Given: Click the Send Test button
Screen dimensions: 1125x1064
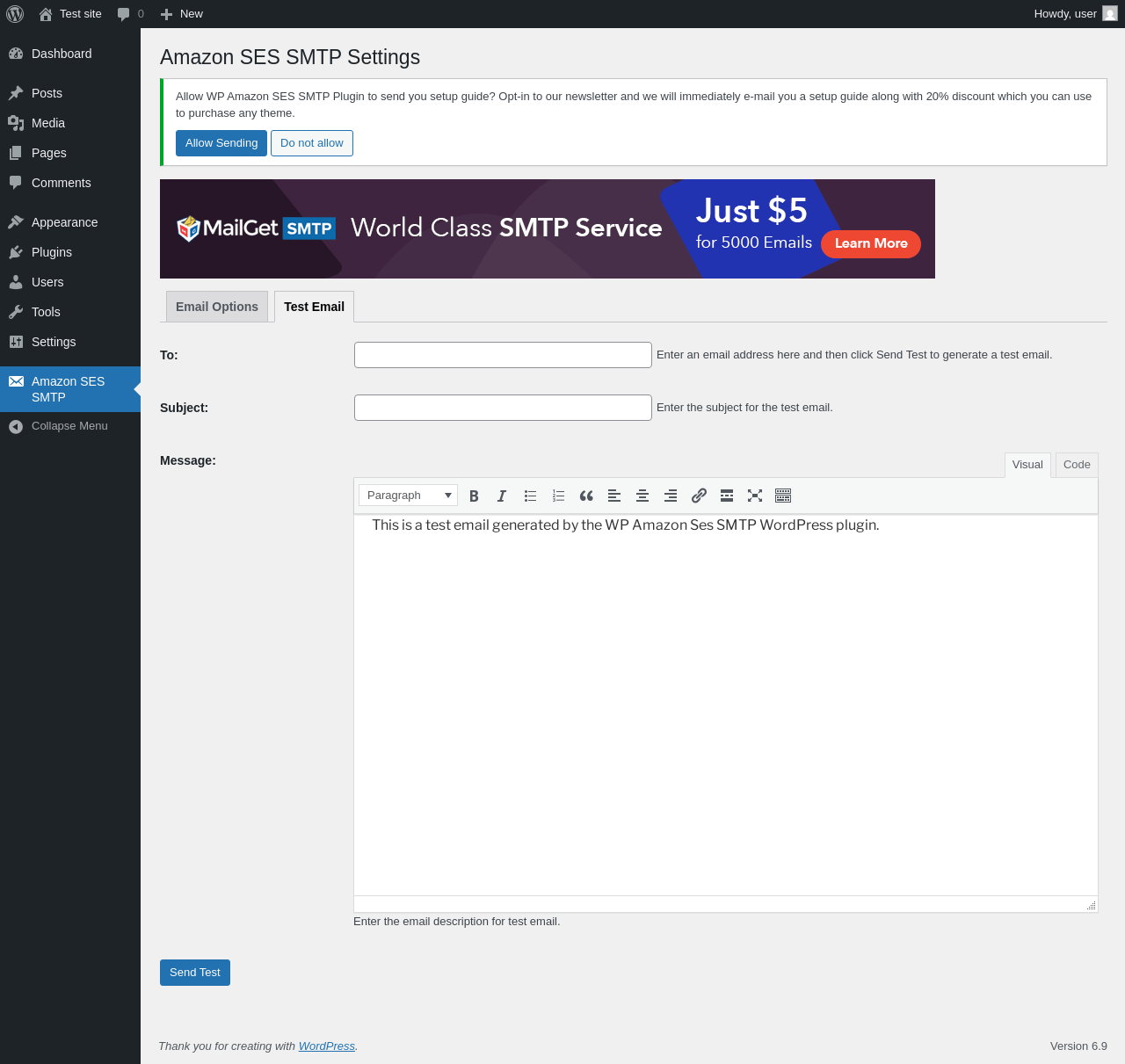Looking at the screenshot, I should [x=195, y=973].
